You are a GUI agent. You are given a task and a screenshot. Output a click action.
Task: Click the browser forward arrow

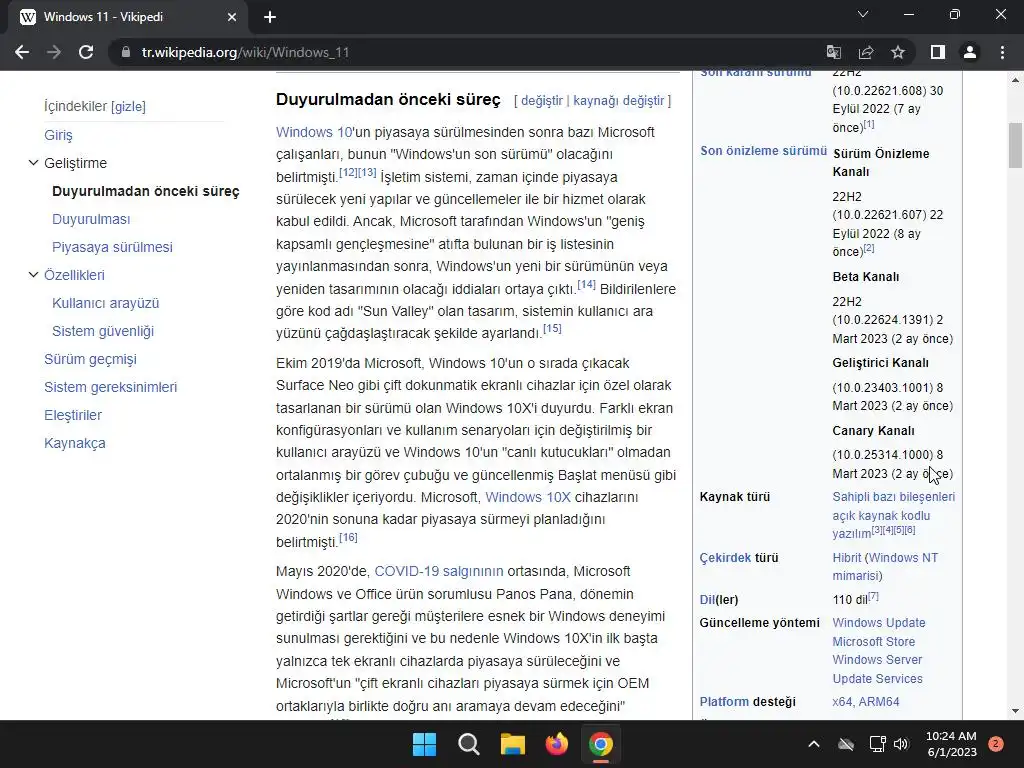[54, 52]
